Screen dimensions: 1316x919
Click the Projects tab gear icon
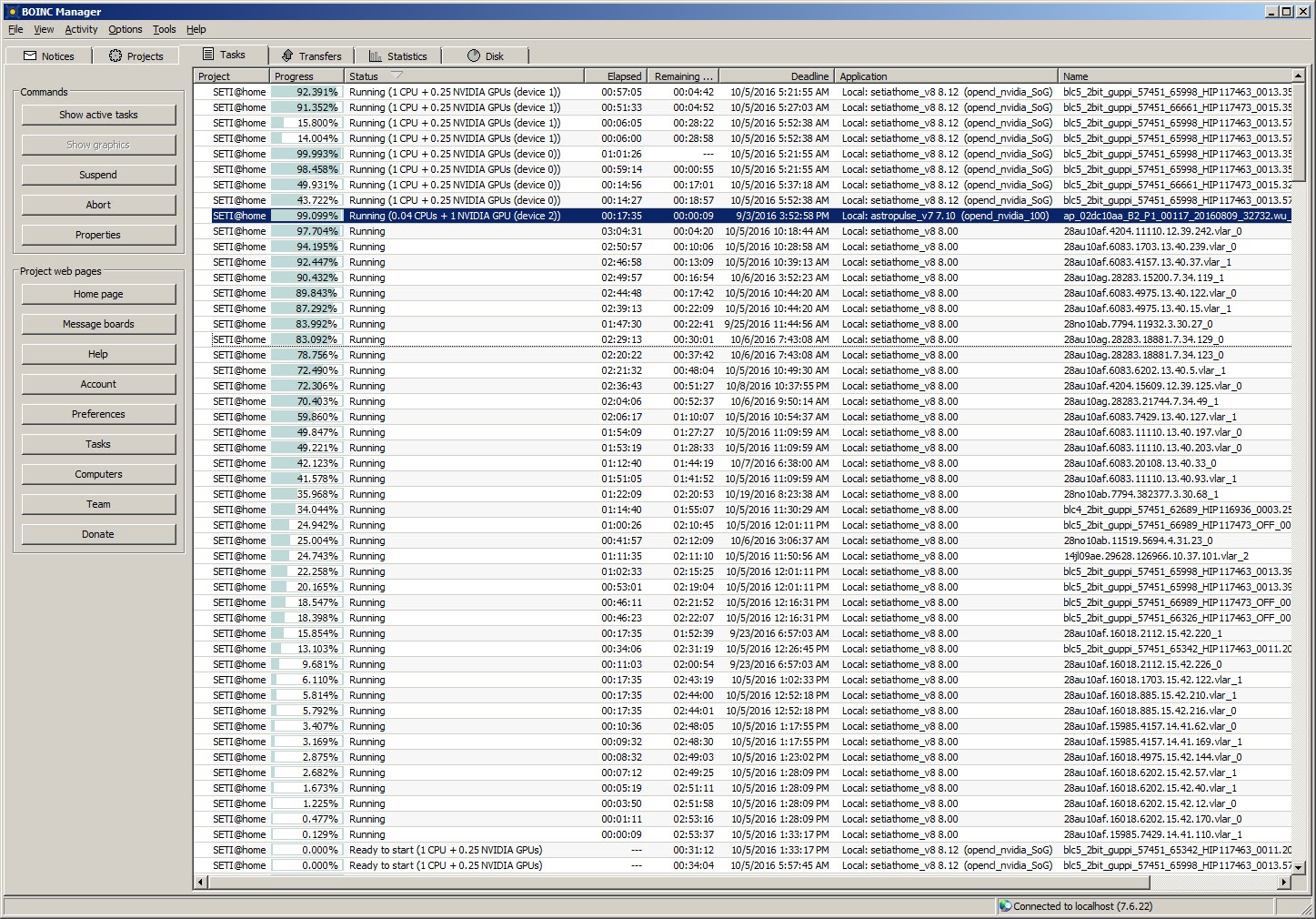pos(116,56)
